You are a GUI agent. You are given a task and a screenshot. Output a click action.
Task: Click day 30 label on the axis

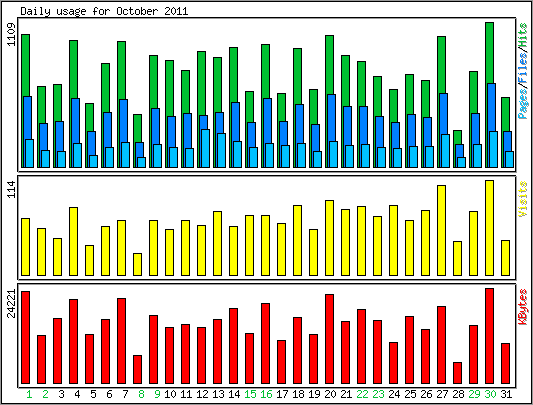pyautogui.click(x=490, y=394)
